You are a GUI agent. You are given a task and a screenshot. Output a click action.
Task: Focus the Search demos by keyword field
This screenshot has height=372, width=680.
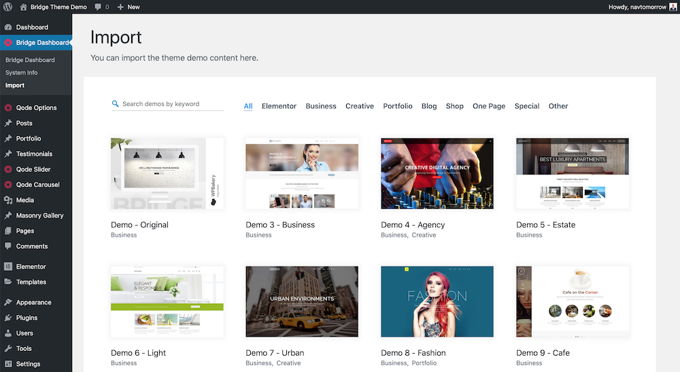tap(168, 104)
